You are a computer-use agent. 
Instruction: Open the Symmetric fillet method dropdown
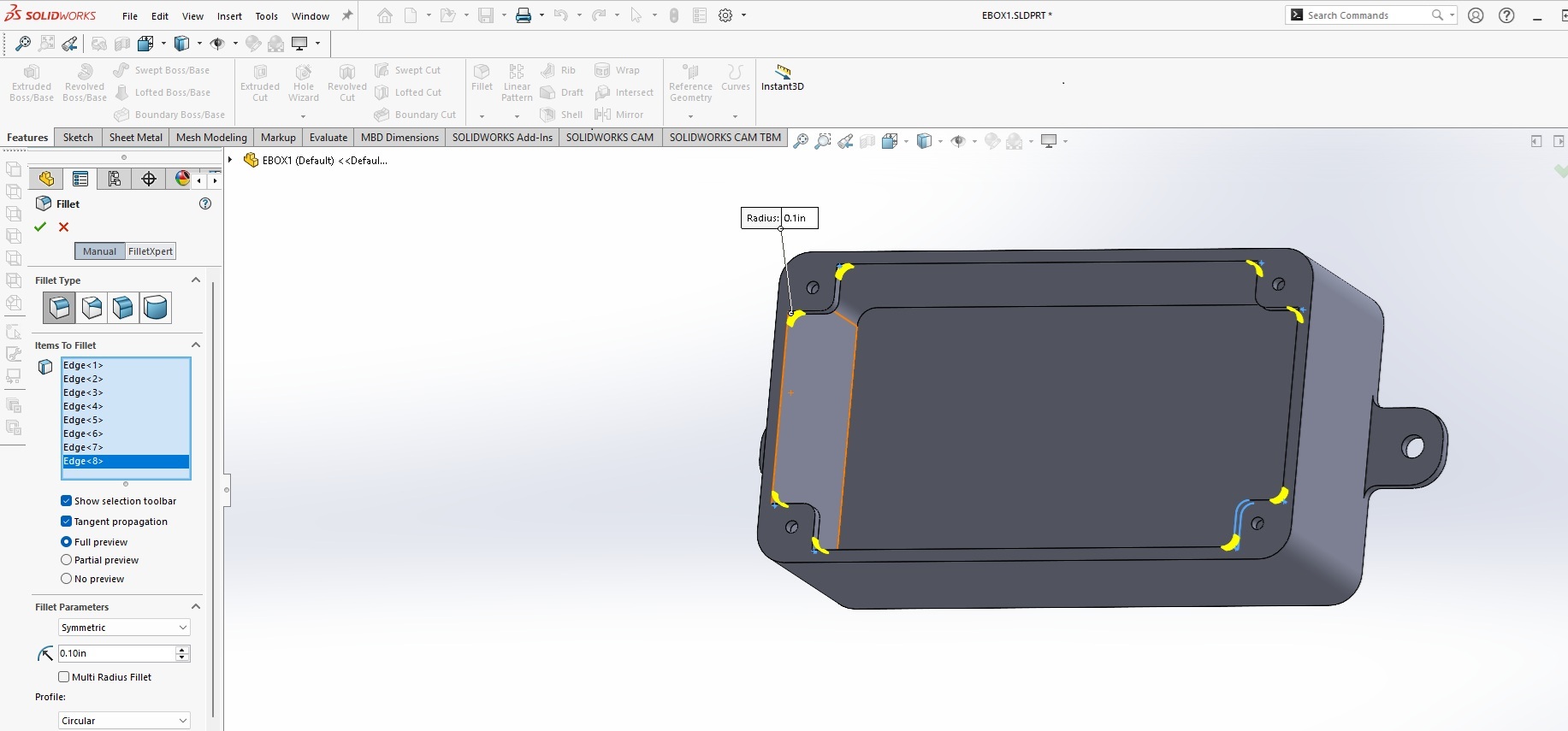[124, 628]
